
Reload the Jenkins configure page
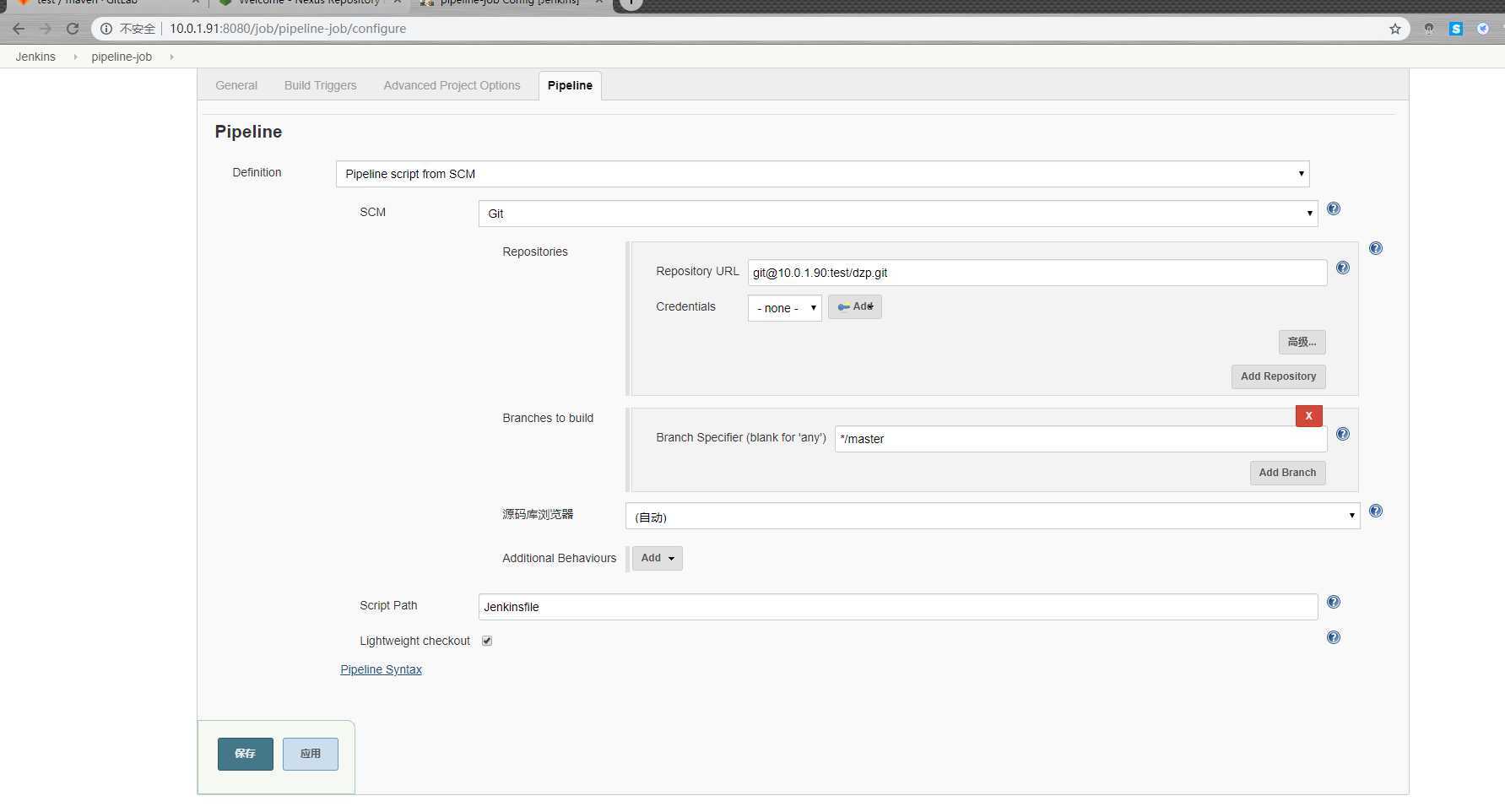pos(73,29)
